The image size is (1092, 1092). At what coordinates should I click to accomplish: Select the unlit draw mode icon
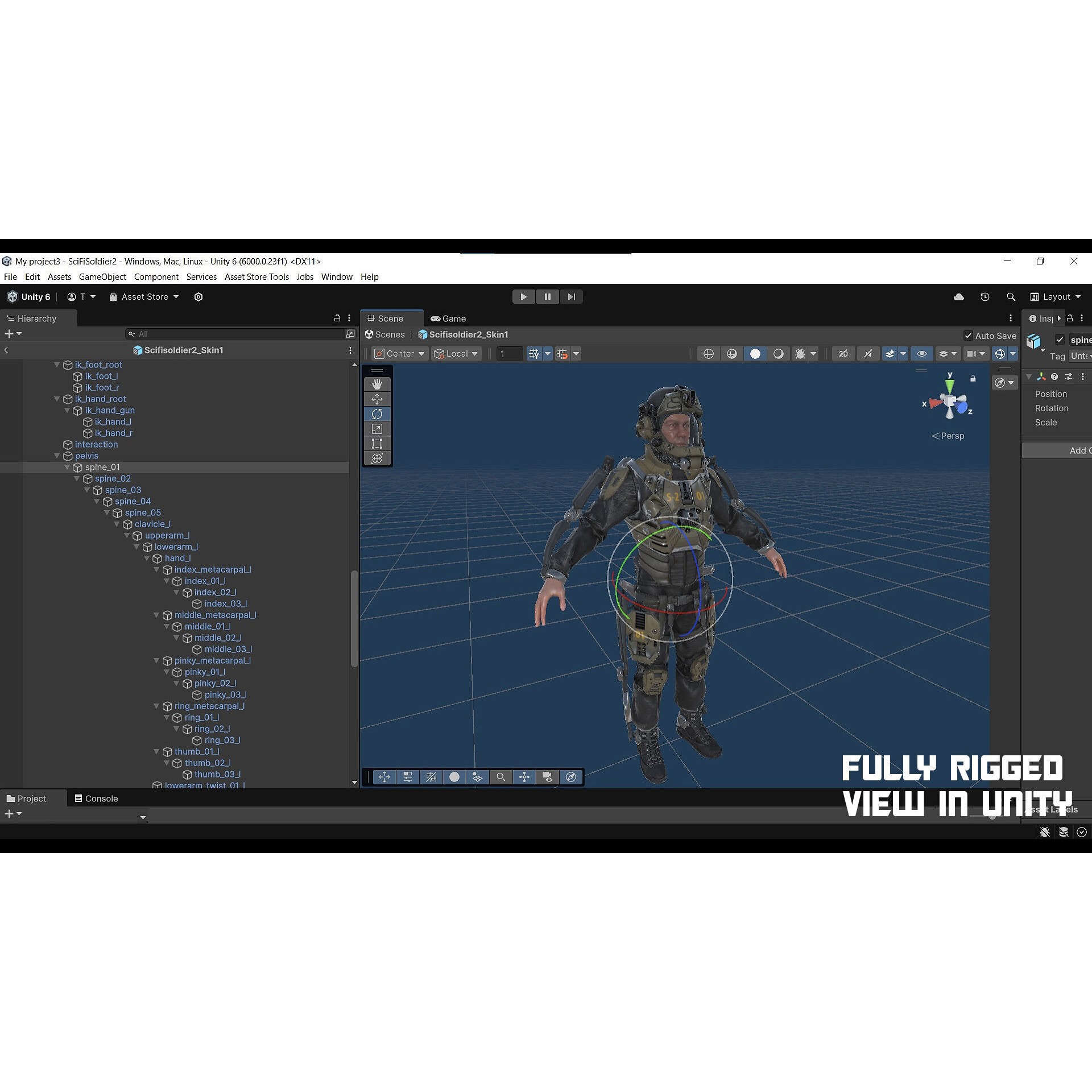778,354
